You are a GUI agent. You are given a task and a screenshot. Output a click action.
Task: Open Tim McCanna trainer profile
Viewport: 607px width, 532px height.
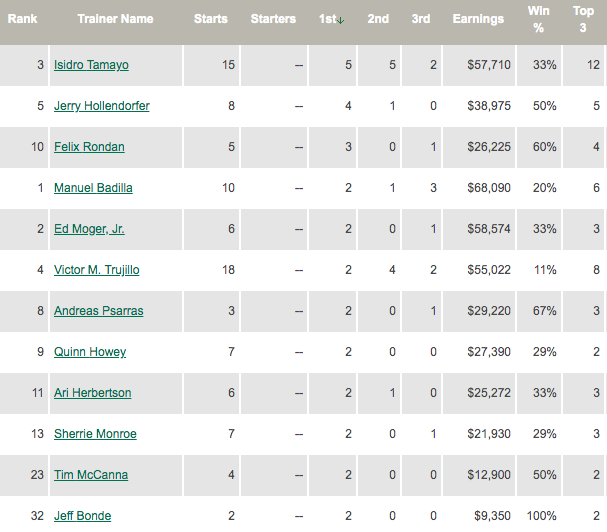coord(90,475)
